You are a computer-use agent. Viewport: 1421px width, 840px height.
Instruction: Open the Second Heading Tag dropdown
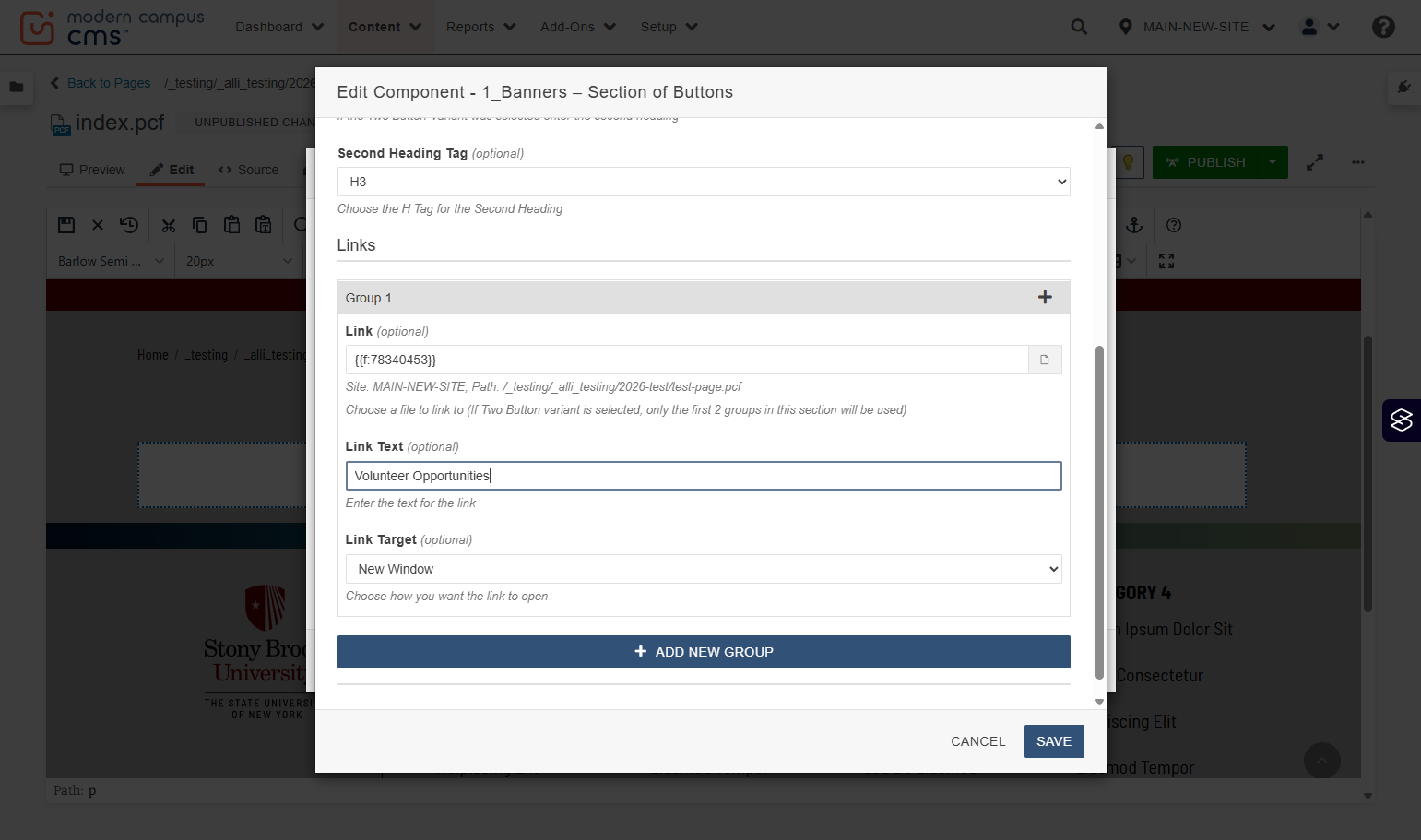[704, 182]
